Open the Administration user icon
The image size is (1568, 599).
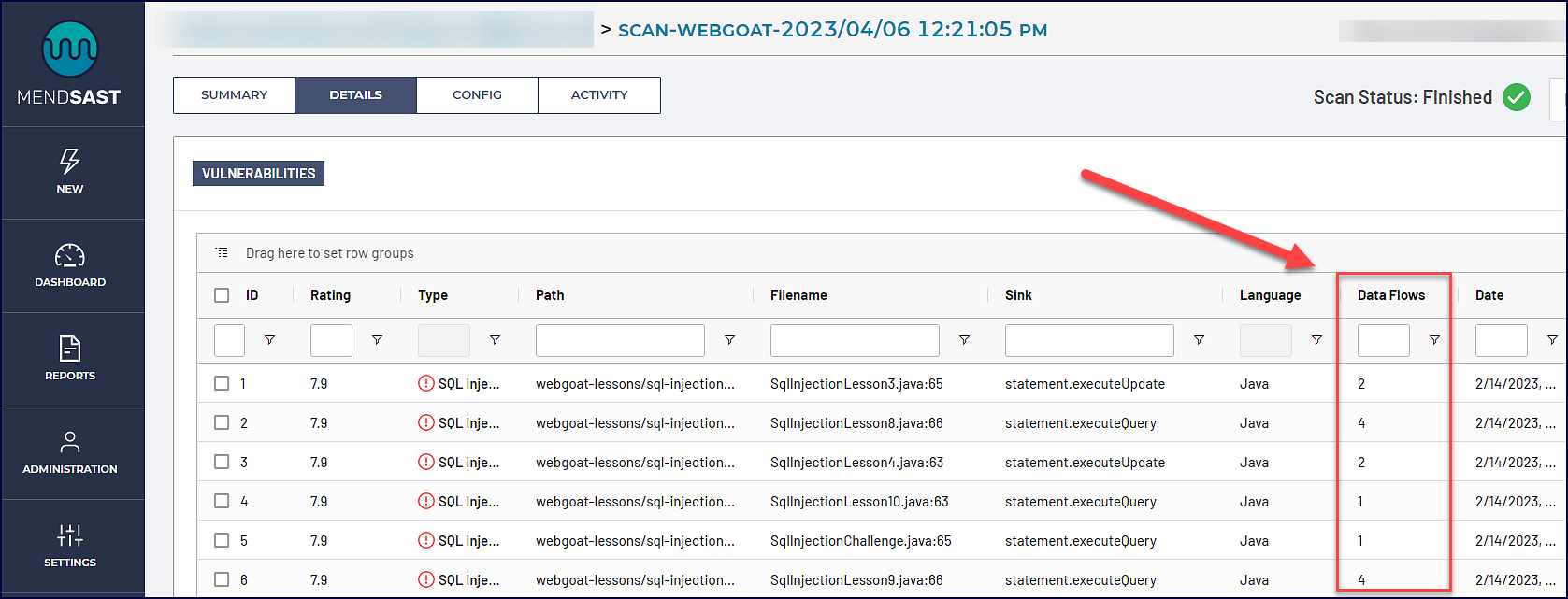[x=70, y=442]
